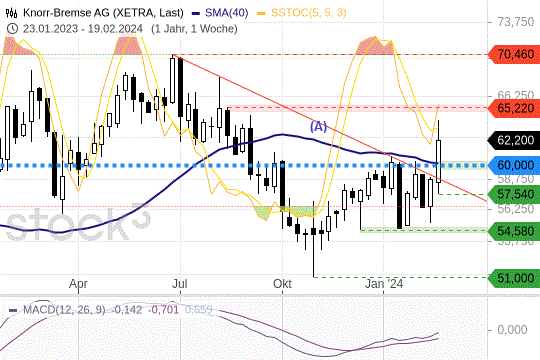
Task: Click the SMA(40) dark blue color swatch
Action: coord(196,13)
